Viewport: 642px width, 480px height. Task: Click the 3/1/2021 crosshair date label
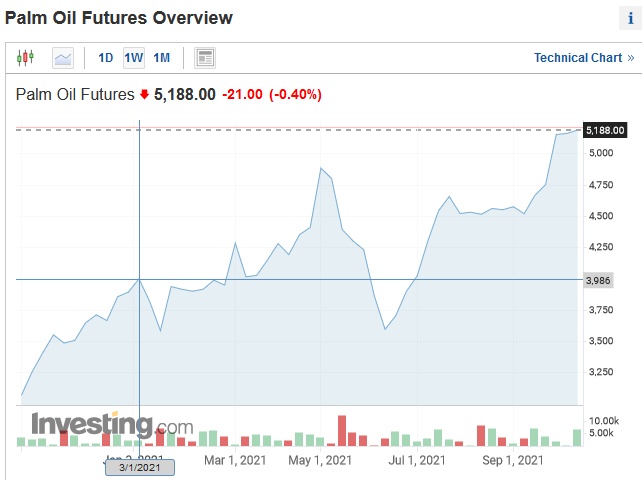(139, 467)
